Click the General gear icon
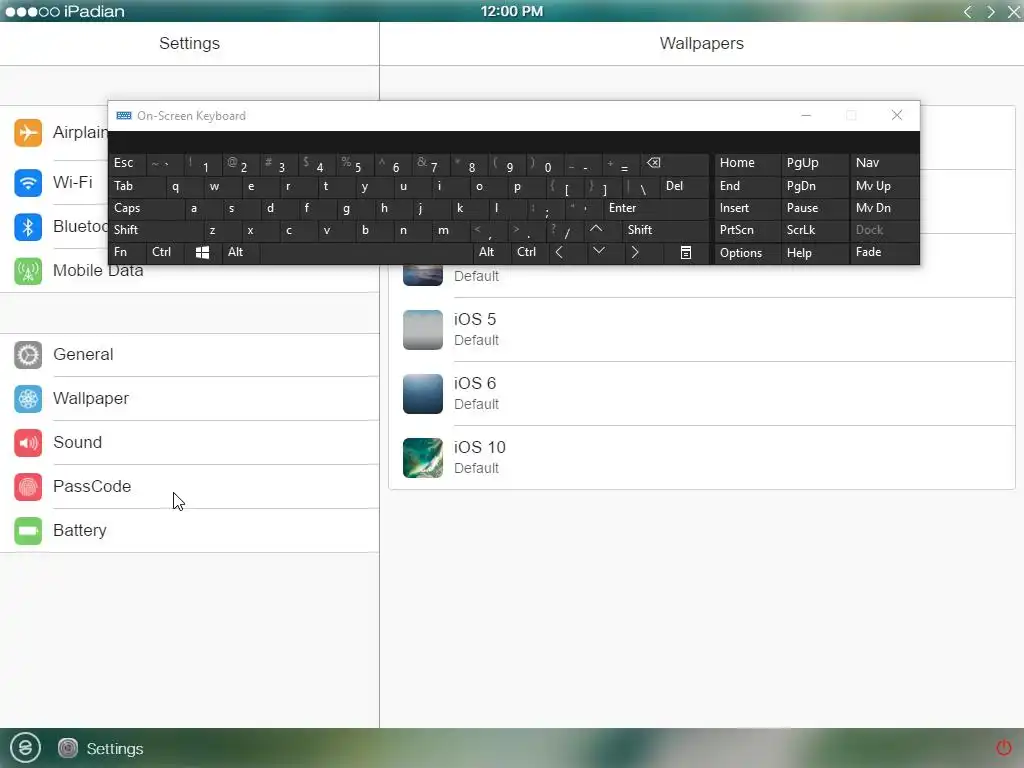This screenshot has height=768, width=1024. point(28,355)
